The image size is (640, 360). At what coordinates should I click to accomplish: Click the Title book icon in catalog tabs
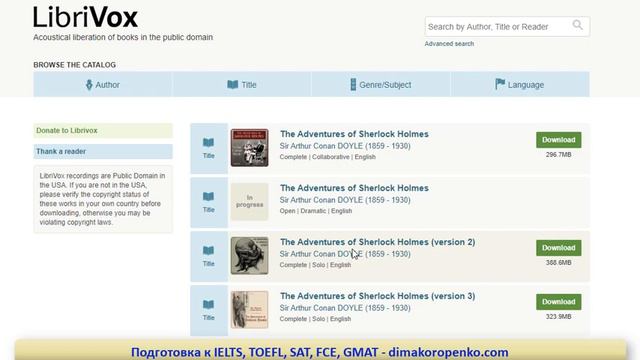[x=233, y=84]
